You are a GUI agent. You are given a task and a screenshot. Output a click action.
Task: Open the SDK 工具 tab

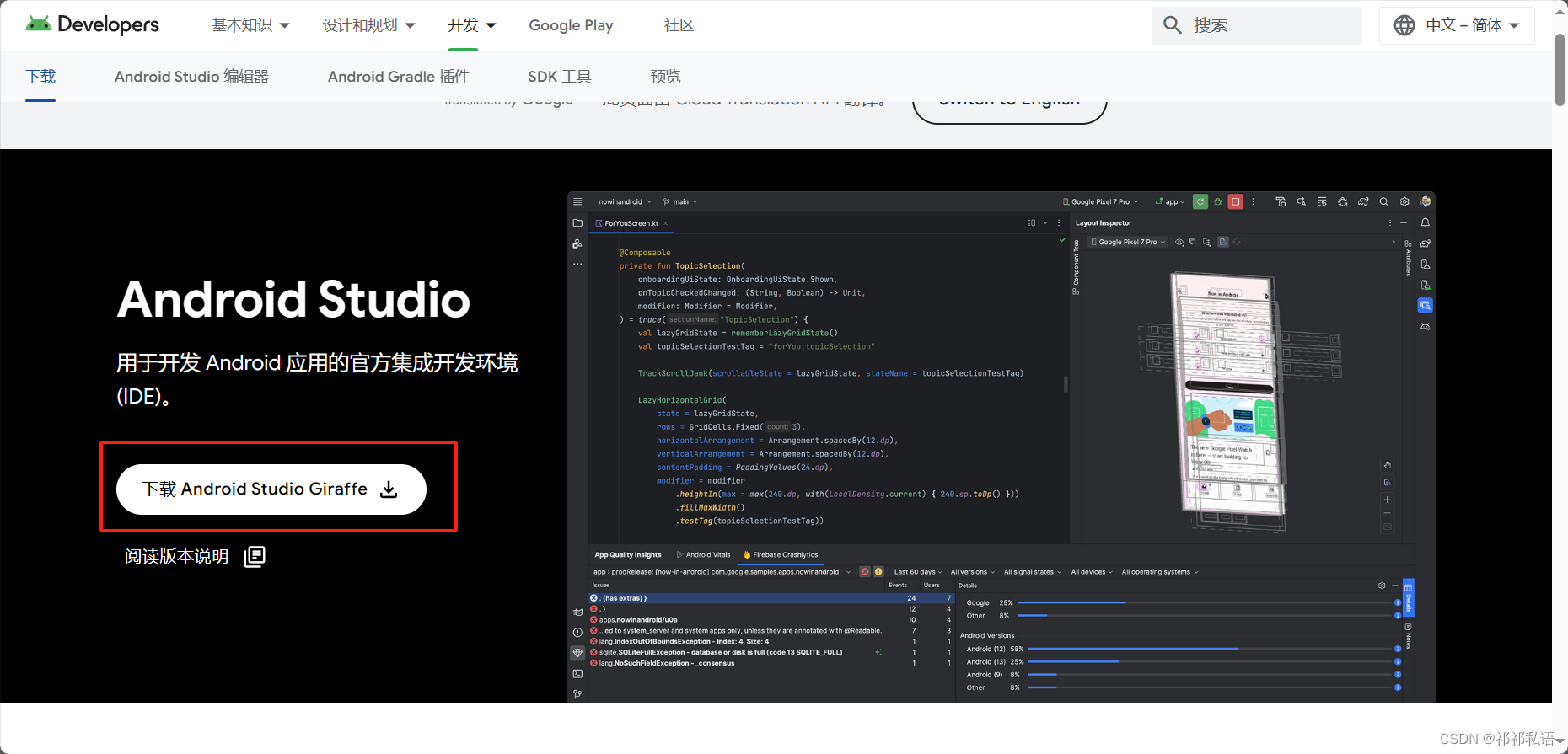pyautogui.click(x=560, y=77)
